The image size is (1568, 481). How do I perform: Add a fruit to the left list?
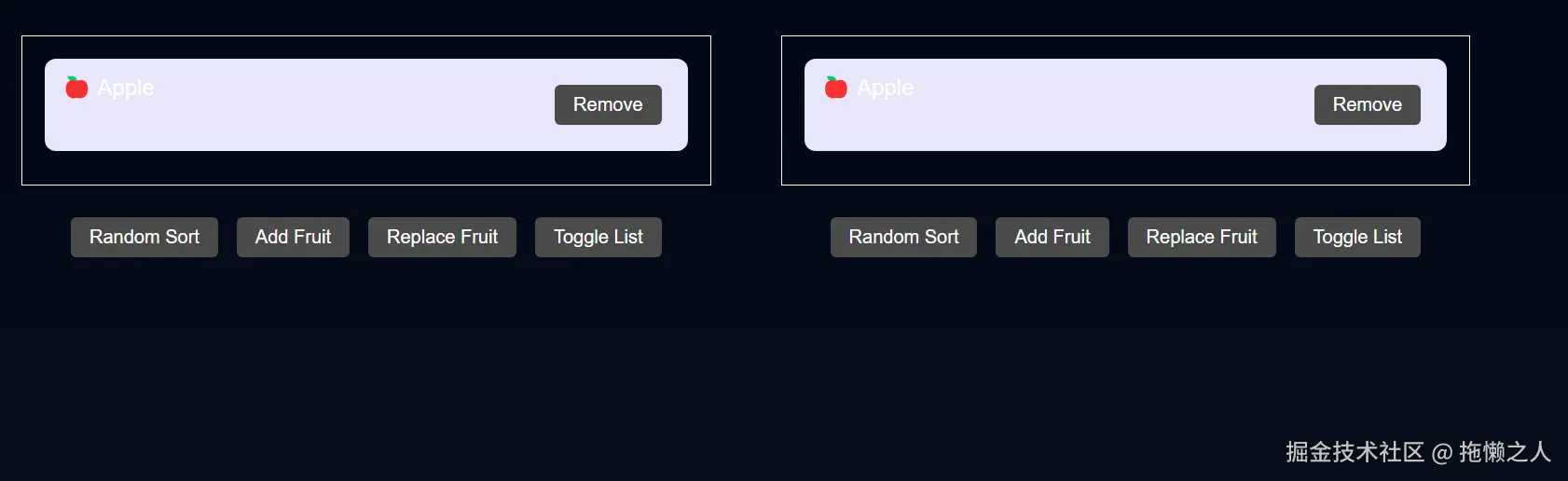coord(293,237)
